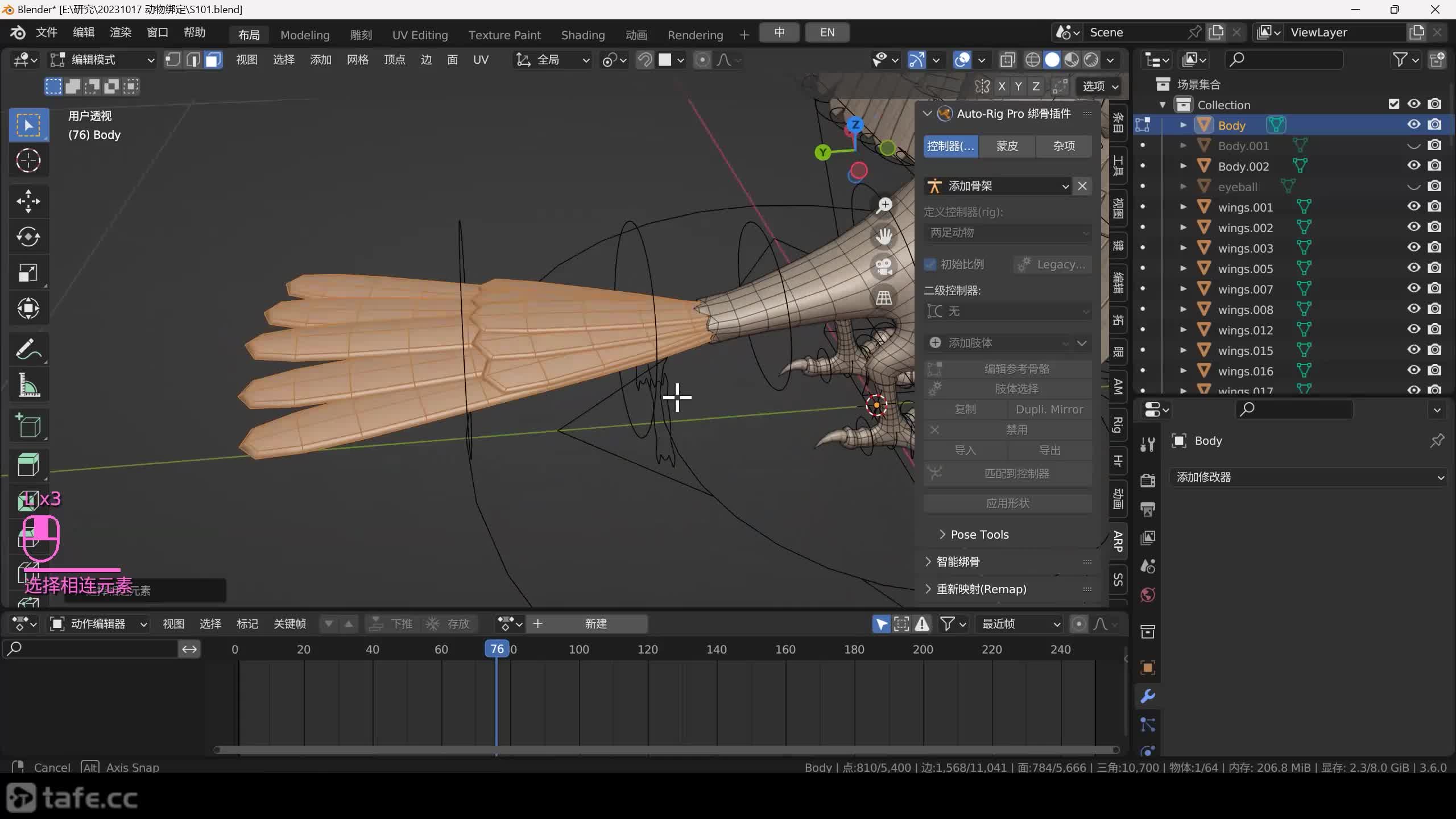Select solid viewport shading
This screenshot has height=819, width=1456.
(x=1052, y=60)
